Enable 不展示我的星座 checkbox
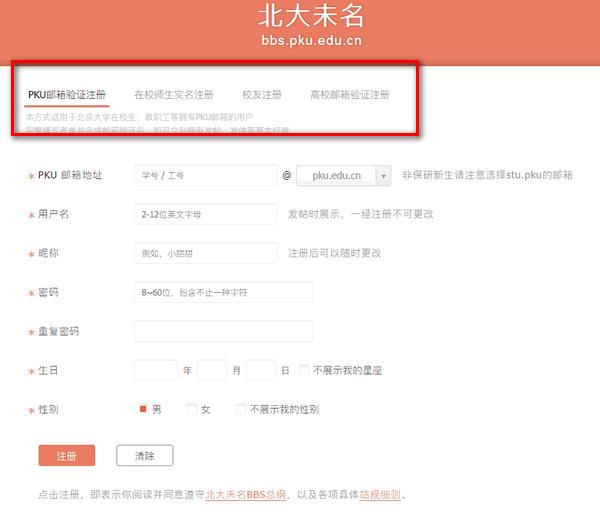Screen dimensions: 600x528 pyautogui.click(x=304, y=370)
